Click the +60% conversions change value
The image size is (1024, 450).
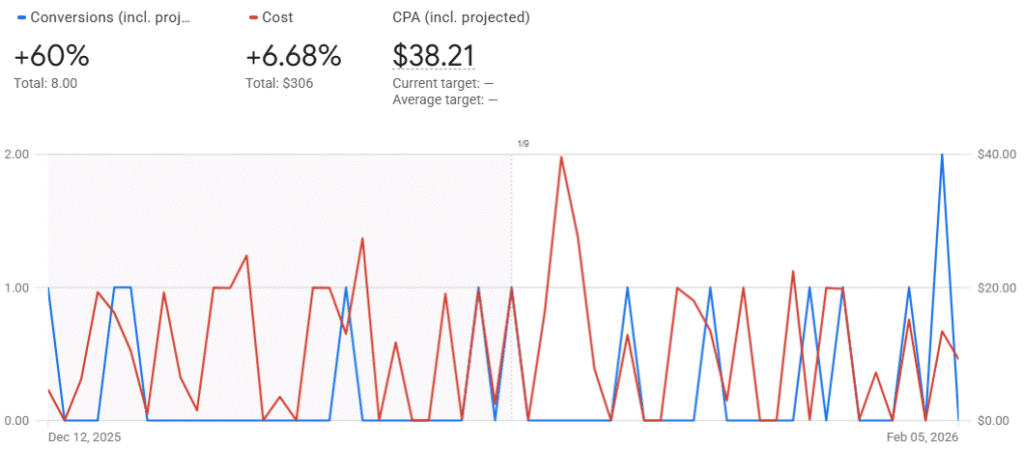pos(52,56)
